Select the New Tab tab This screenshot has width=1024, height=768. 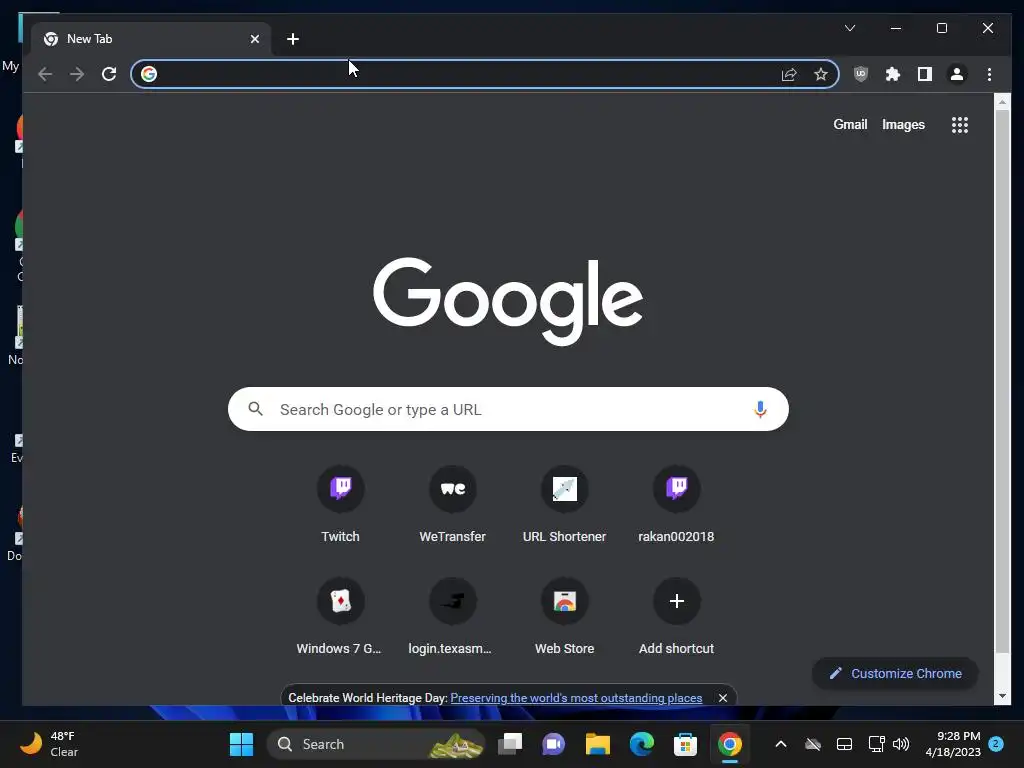click(150, 39)
